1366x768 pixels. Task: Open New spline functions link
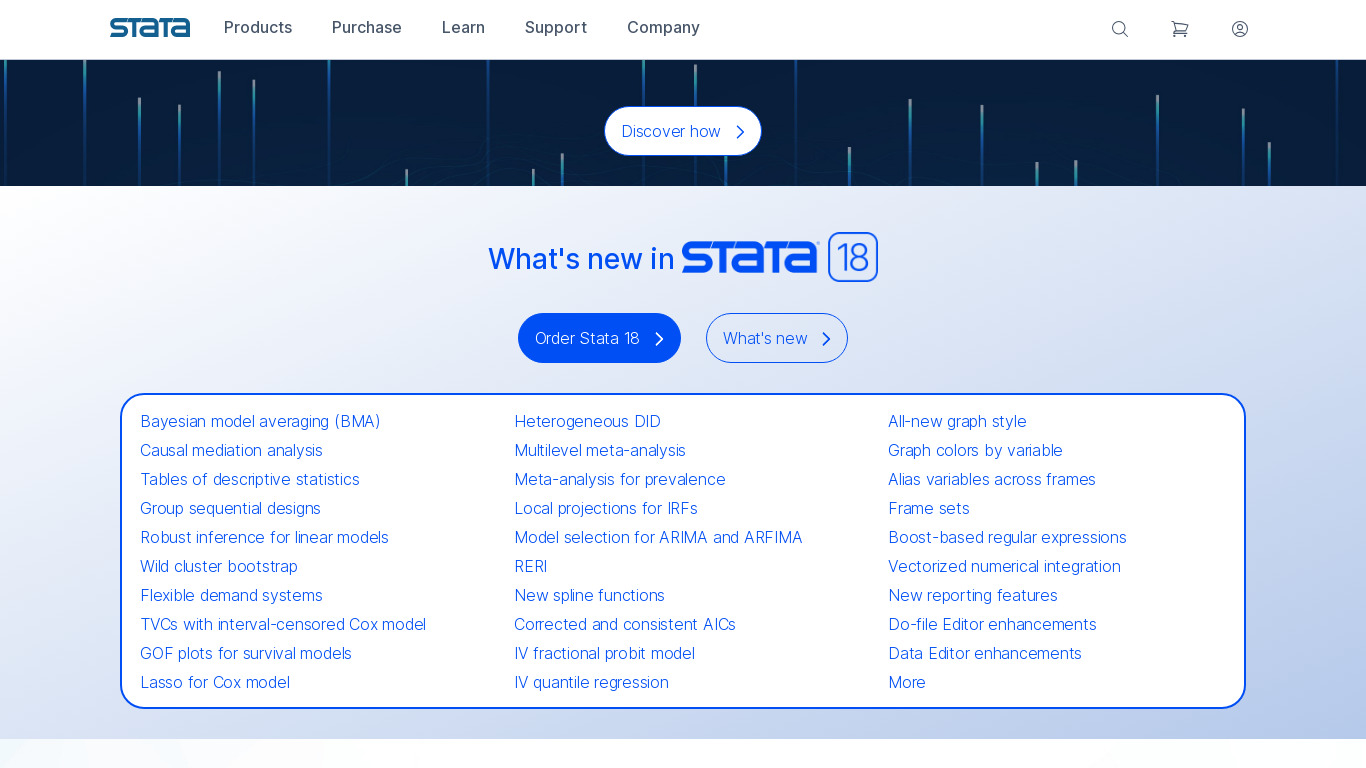click(589, 596)
